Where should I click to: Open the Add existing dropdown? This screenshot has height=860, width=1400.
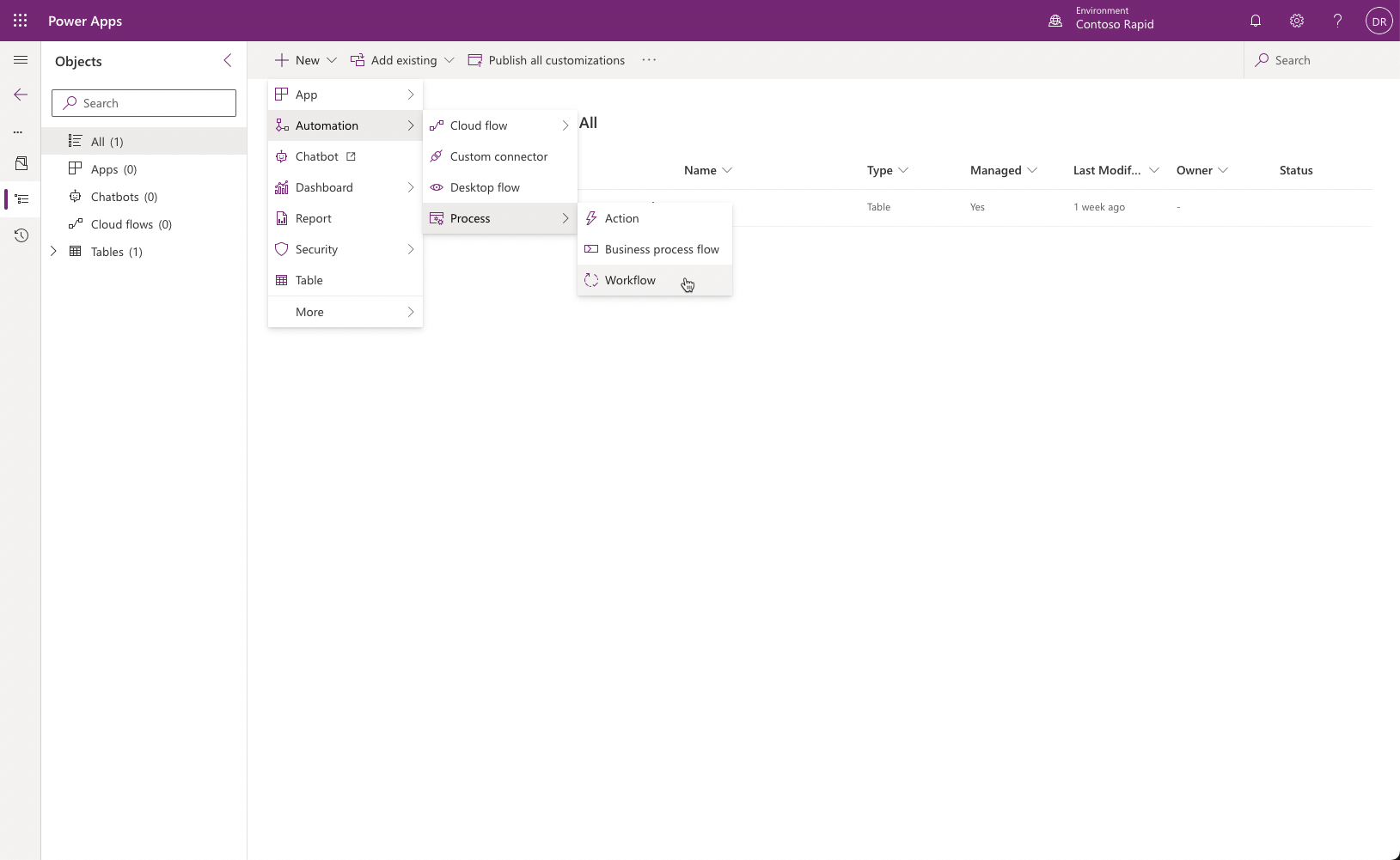[449, 59]
